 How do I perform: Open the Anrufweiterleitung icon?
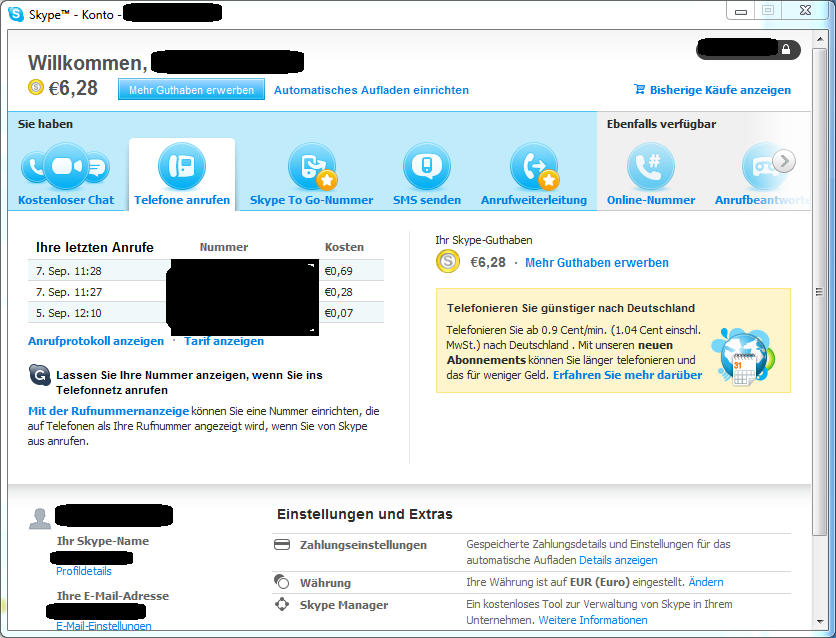533,167
